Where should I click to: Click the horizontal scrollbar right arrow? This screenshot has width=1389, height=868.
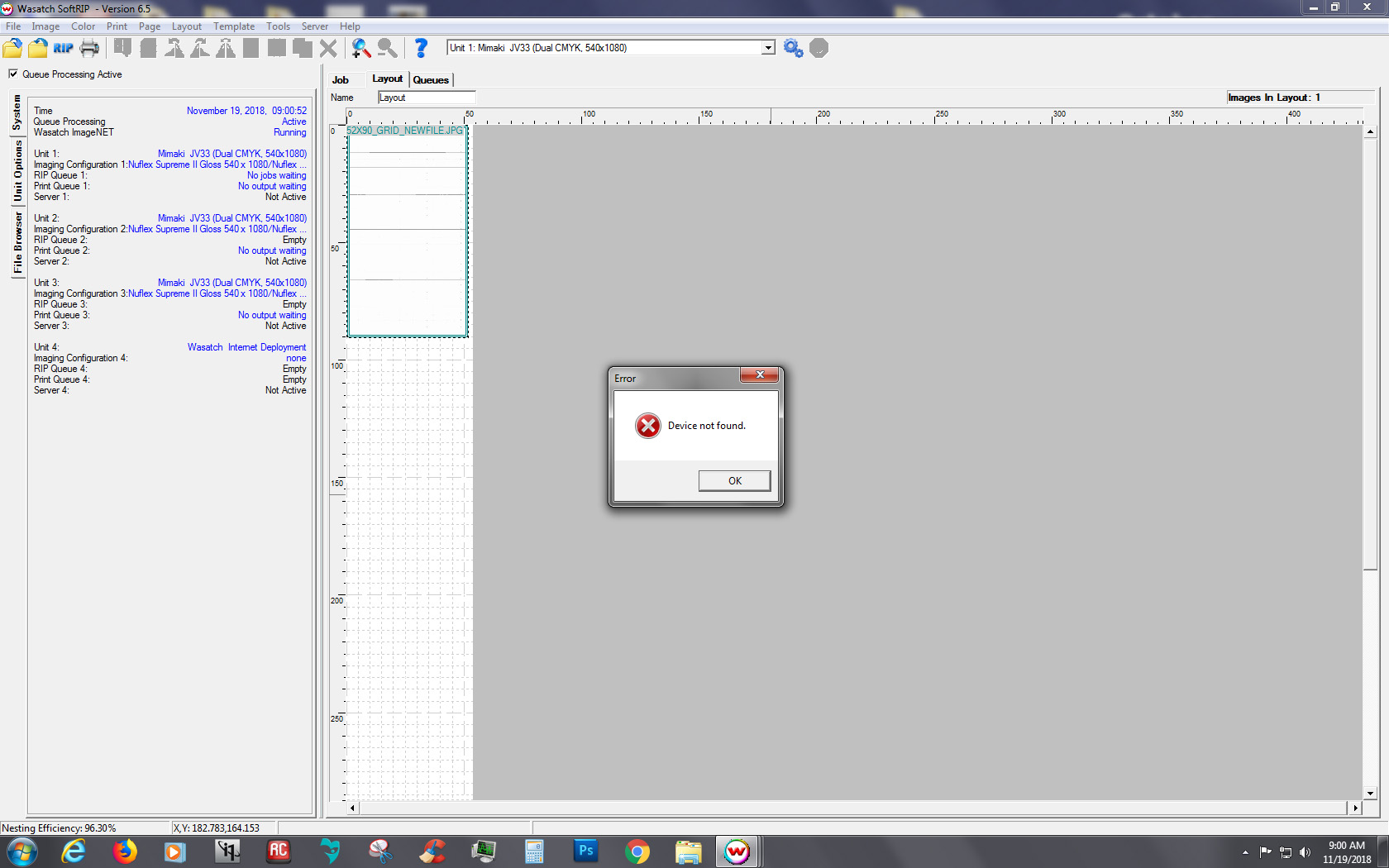(x=1355, y=808)
